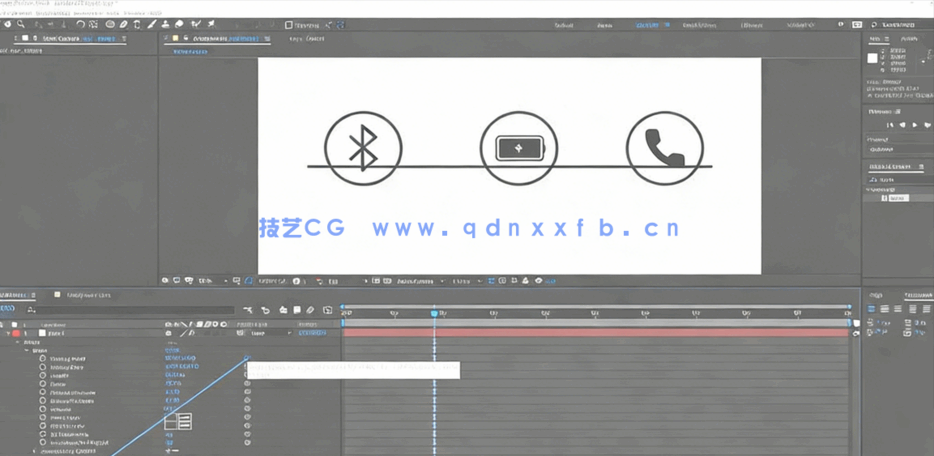934x456 pixels.
Task: Click the align left icon in Align panel
Action: (871, 309)
